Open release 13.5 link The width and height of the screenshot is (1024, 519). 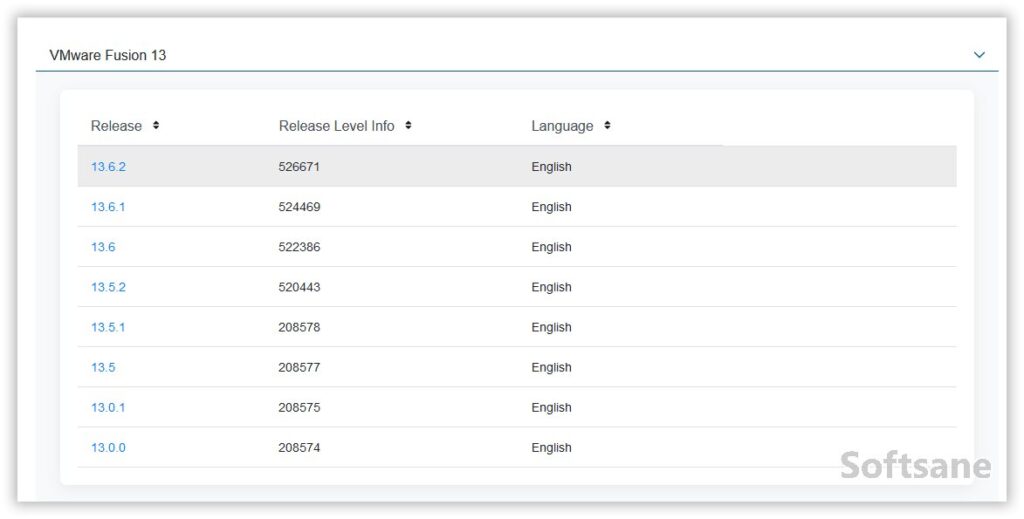tap(103, 368)
